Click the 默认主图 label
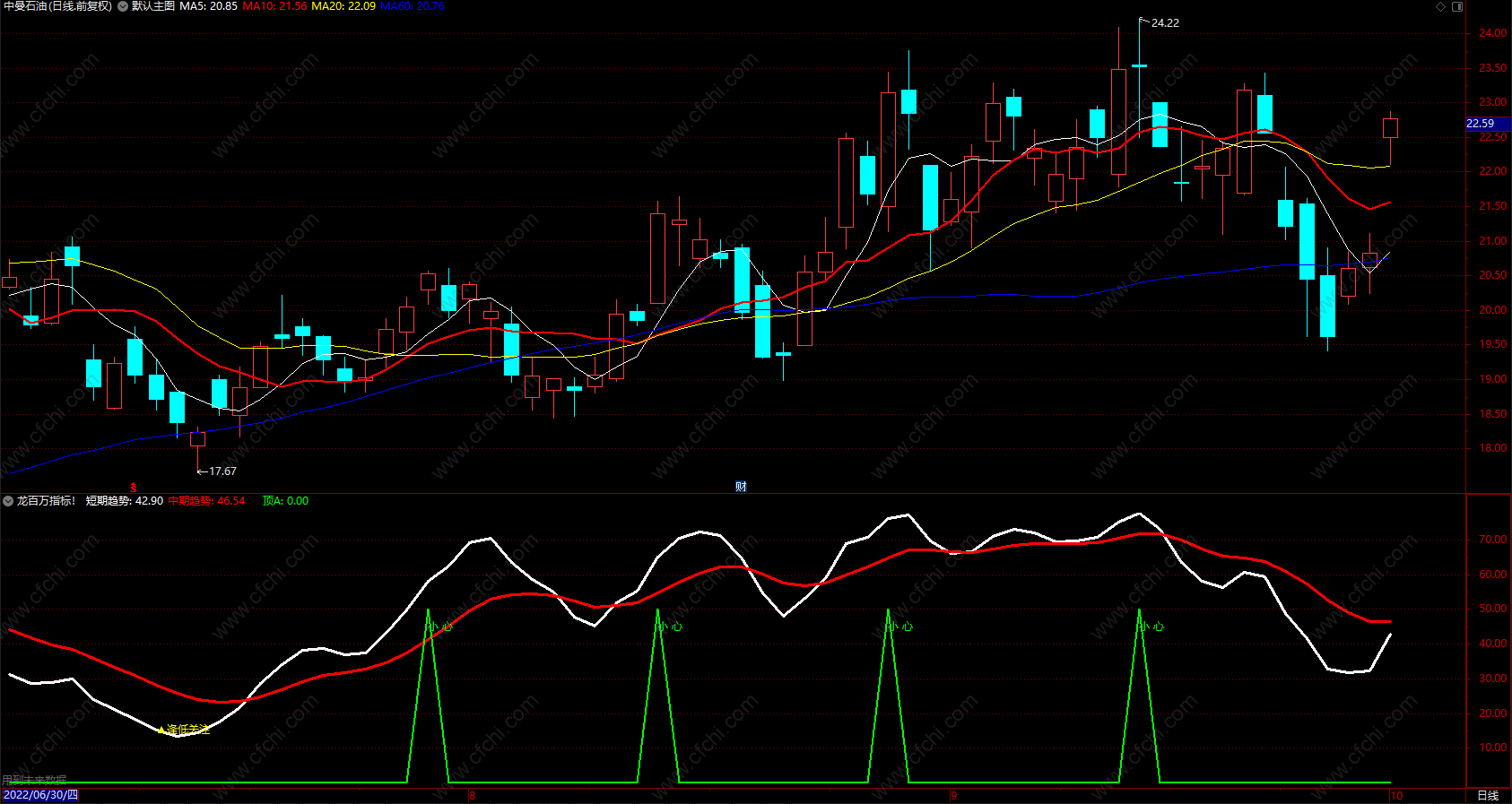Screen dimensions: 1512x804 click(153, 6)
